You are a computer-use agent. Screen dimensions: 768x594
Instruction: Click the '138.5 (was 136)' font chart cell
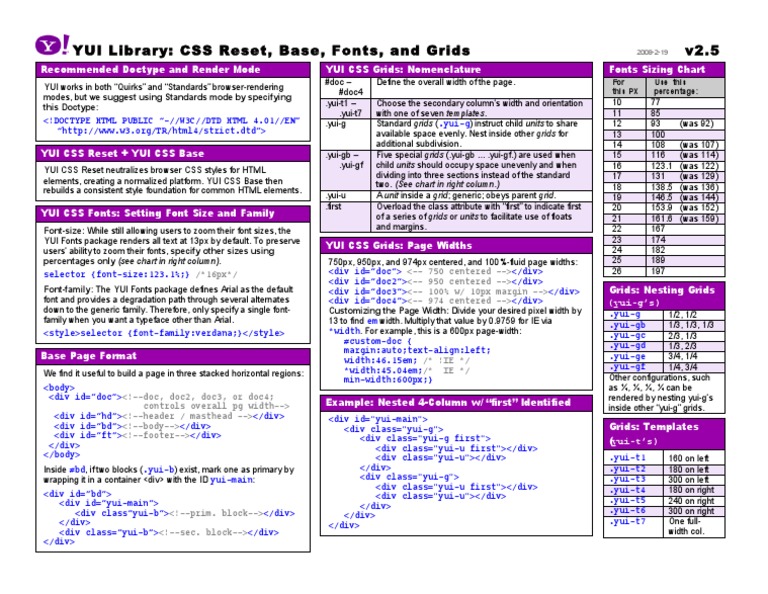(684, 187)
